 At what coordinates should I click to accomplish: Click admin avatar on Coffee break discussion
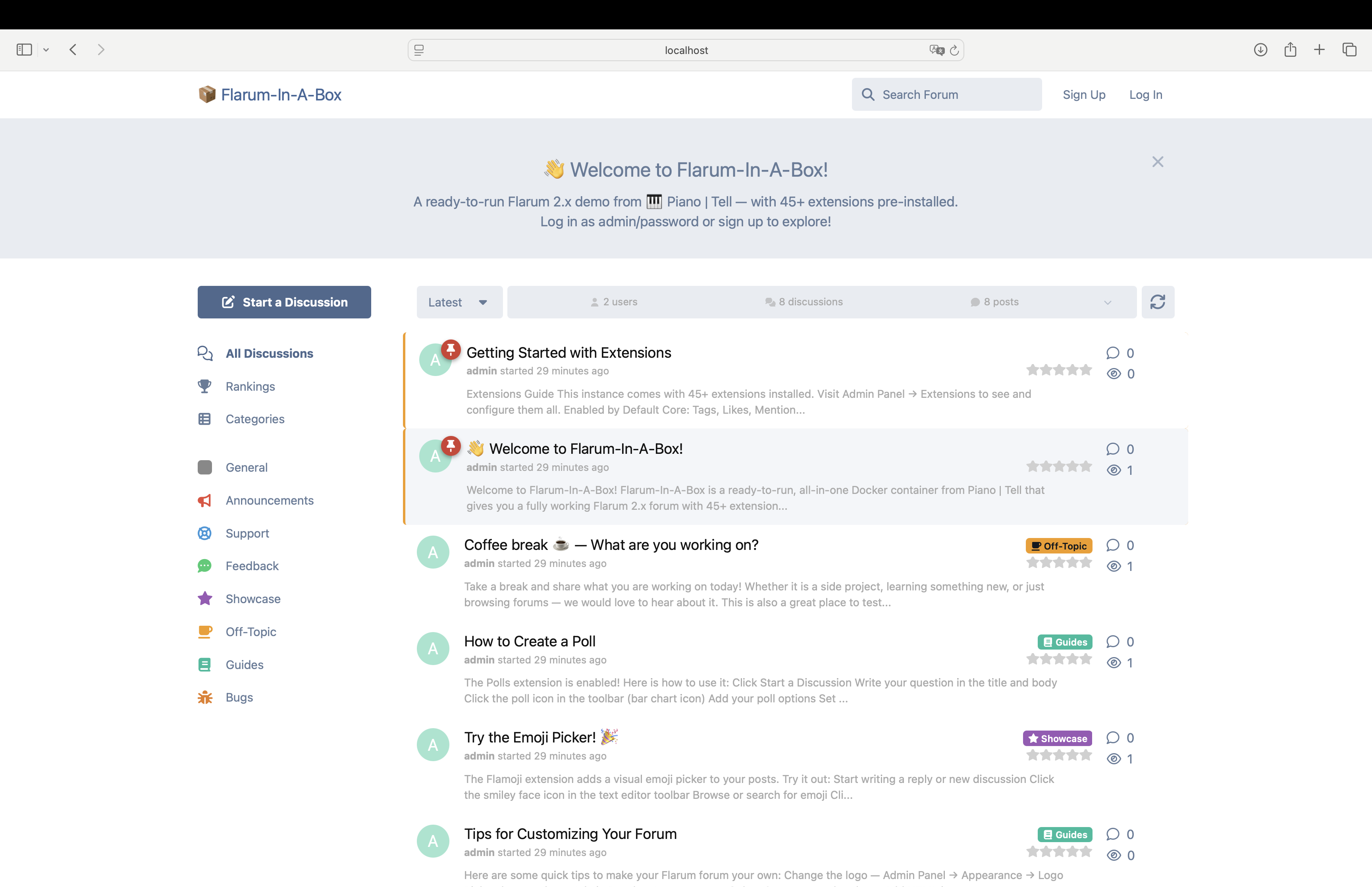pos(433,552)
